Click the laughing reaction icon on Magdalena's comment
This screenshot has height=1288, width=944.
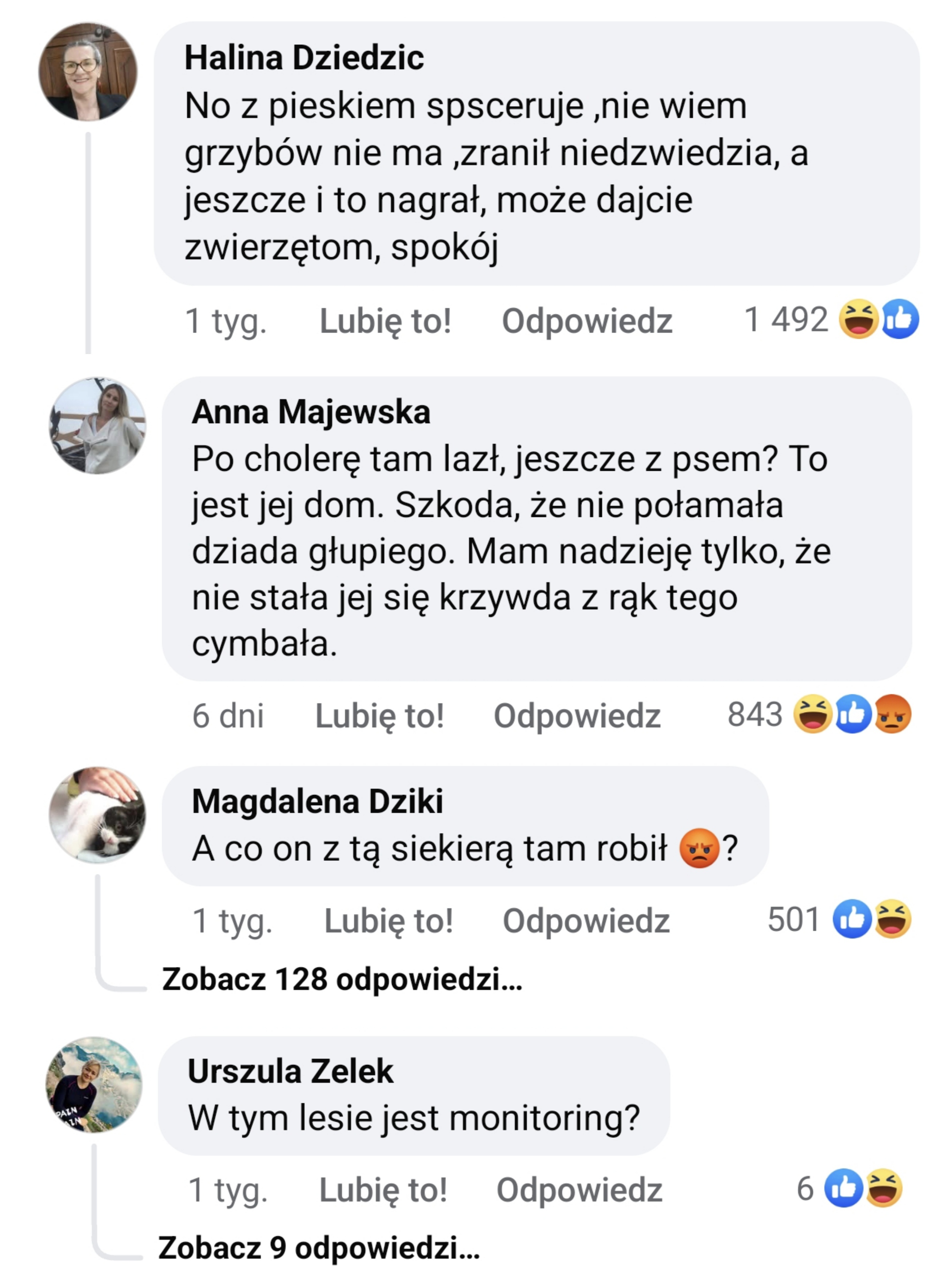click(892, 919)
